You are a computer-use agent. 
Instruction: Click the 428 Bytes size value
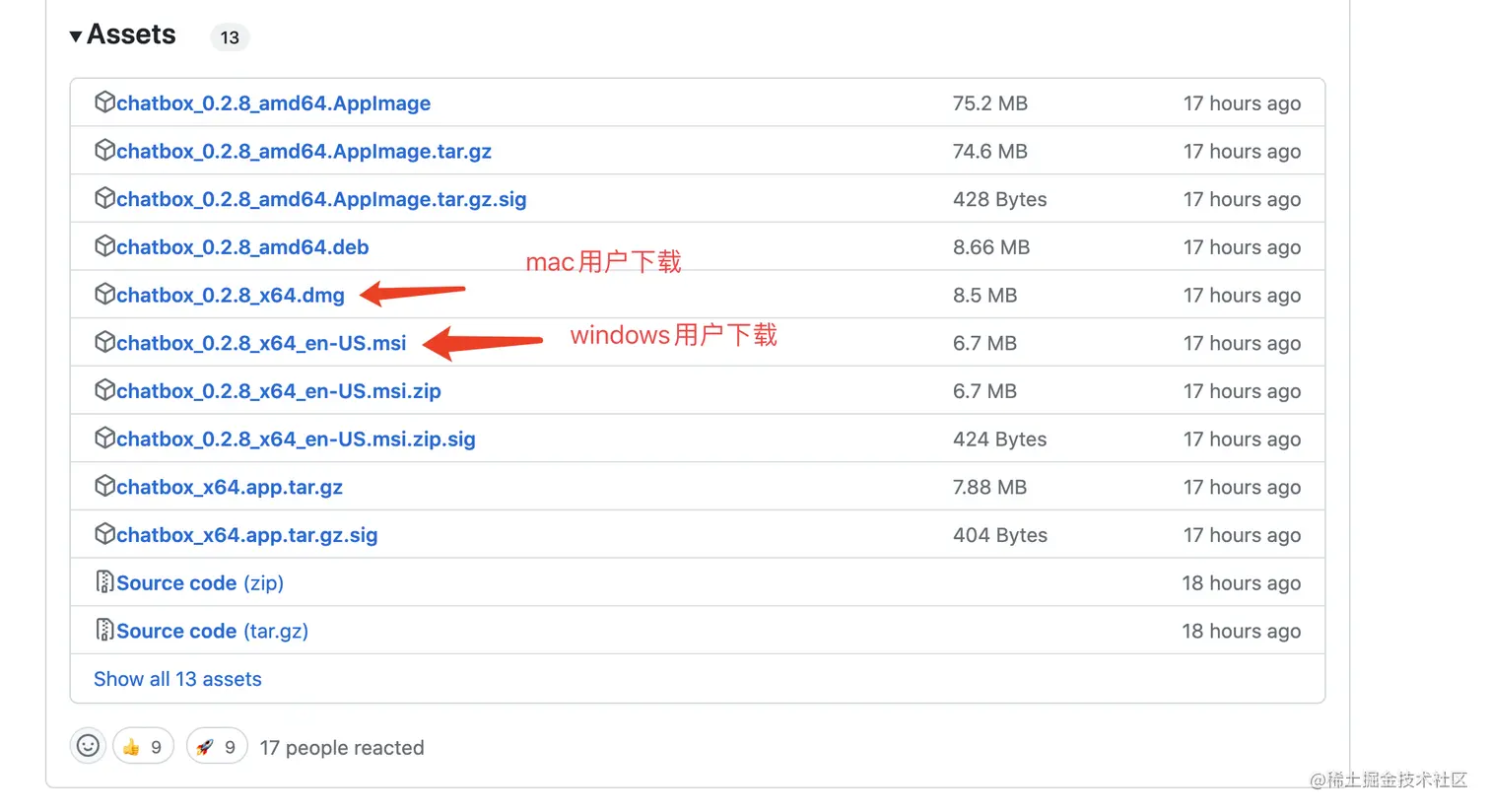[1000, 200]
